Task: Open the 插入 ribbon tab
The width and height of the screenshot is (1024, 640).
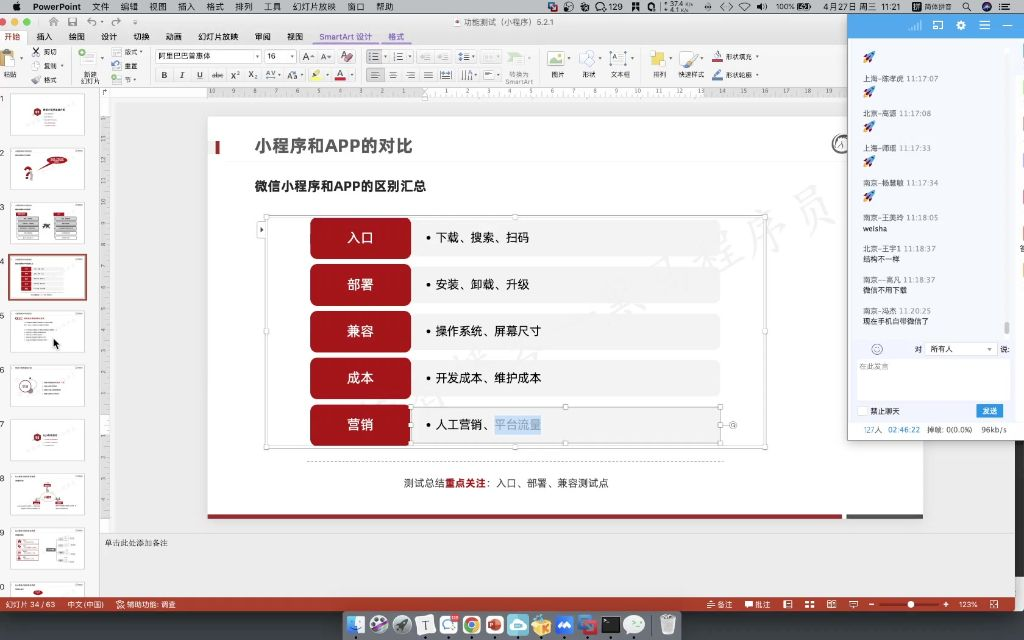Action: [44, 37]
